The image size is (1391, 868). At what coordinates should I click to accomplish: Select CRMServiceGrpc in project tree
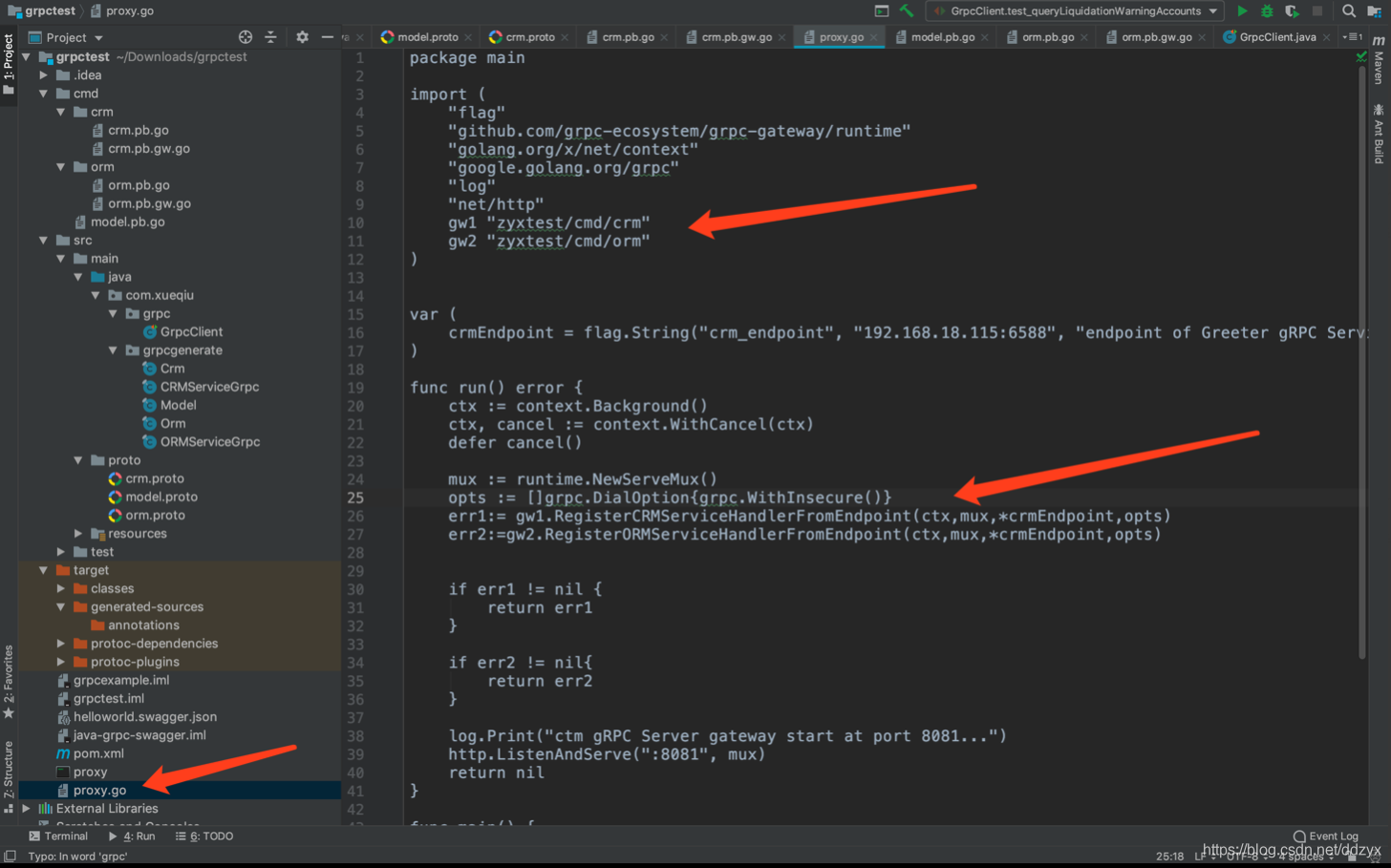[x=209, y=387]
